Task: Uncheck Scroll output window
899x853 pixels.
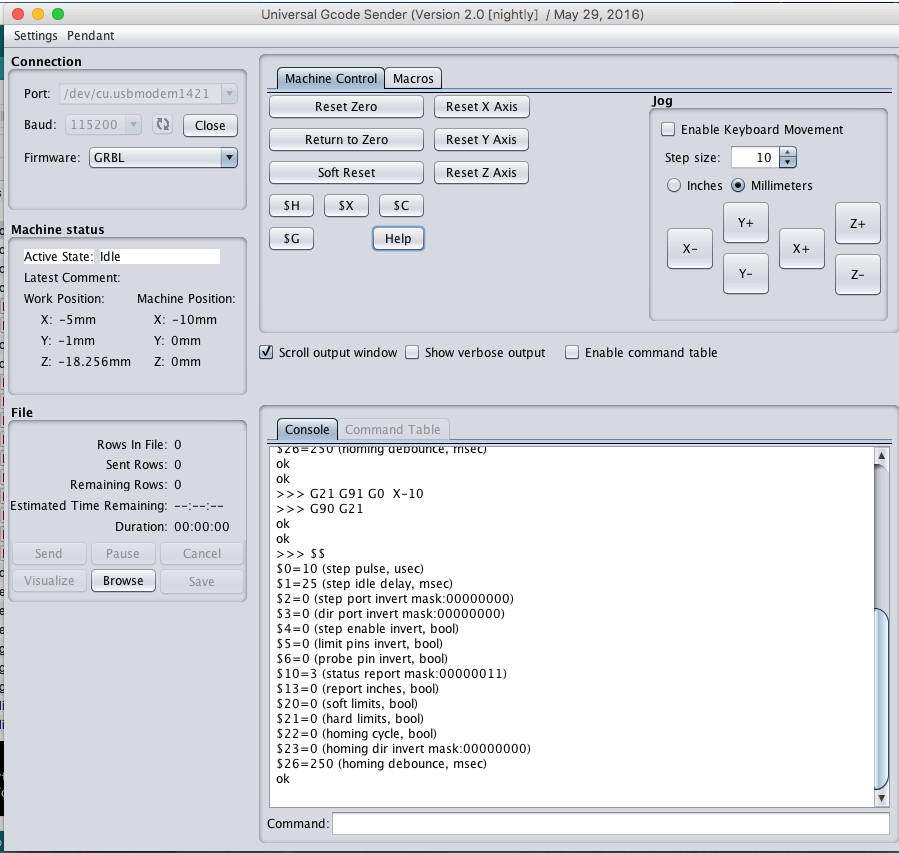Action: click(266, 352)
